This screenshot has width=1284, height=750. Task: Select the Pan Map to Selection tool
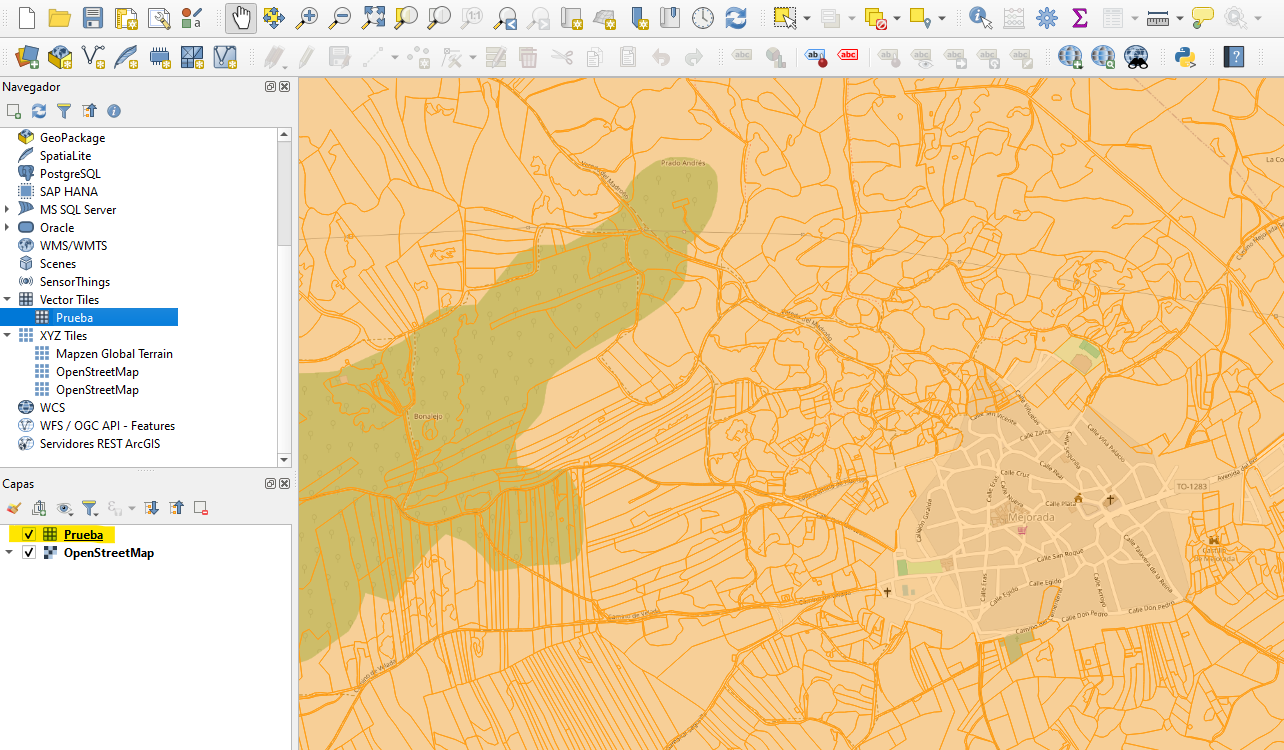[274, 17]
